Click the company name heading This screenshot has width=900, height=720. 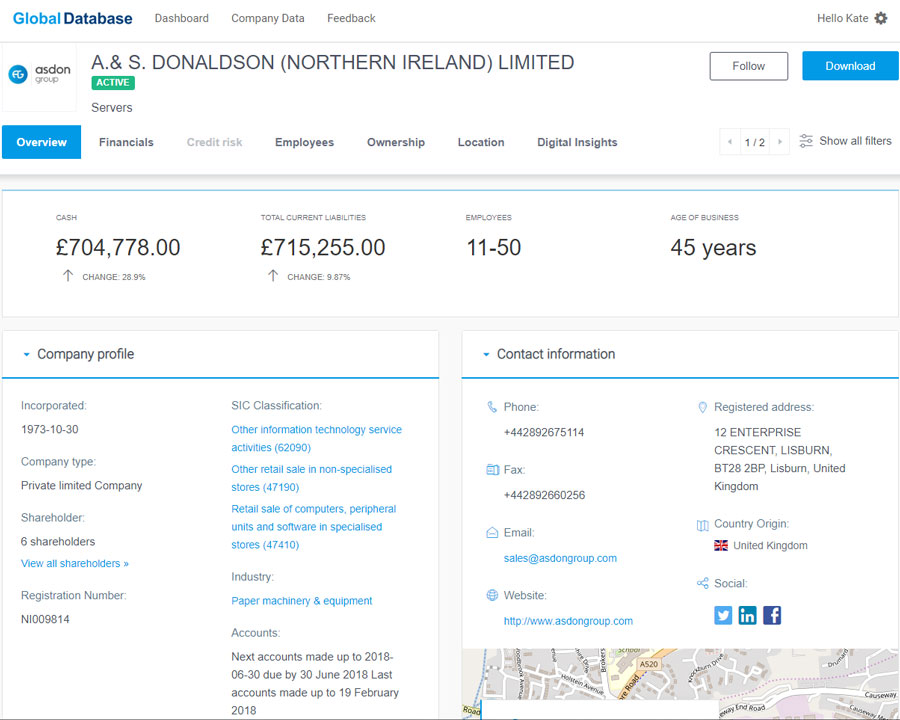333,62
